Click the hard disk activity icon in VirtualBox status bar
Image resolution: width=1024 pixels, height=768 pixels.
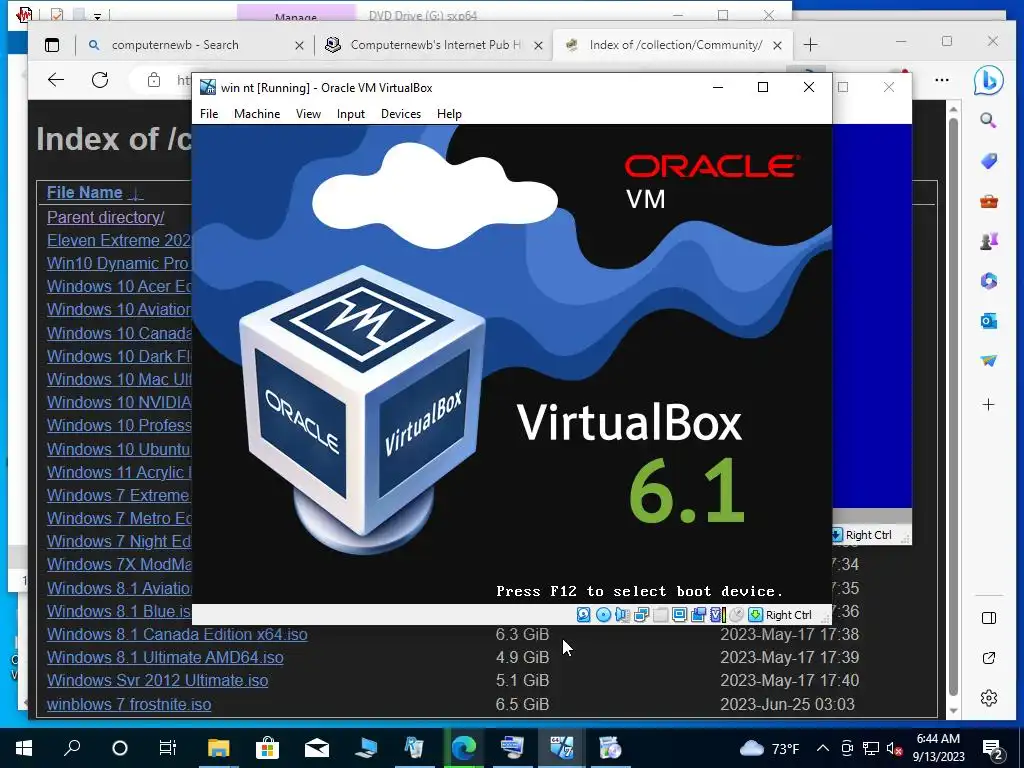(583, 615)
